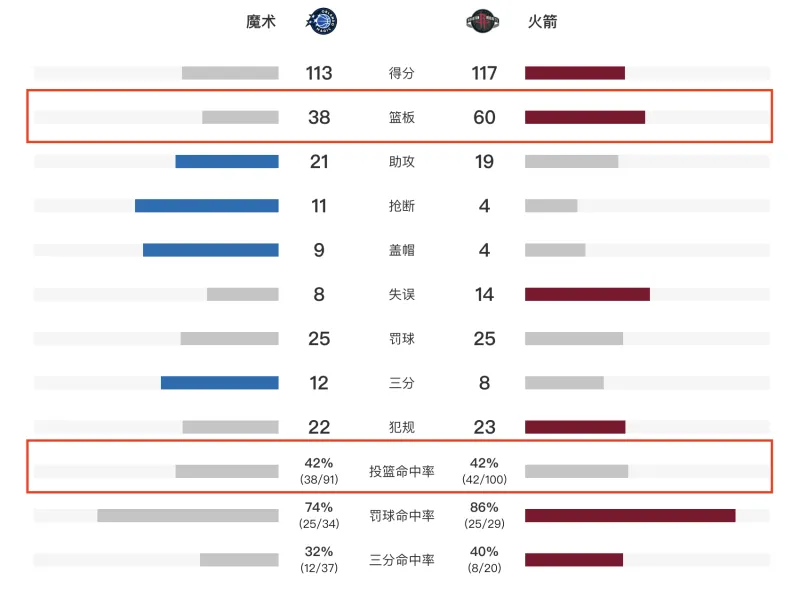
Task: Click the Rockets red rebounds bar
Action: coord(585,117)
